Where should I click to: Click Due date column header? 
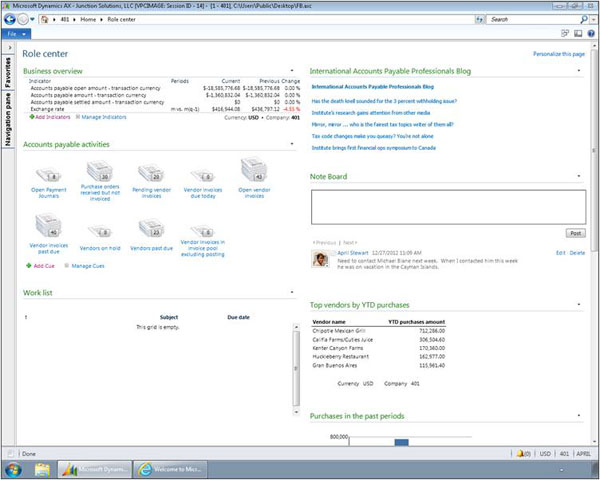pos(238,317)
